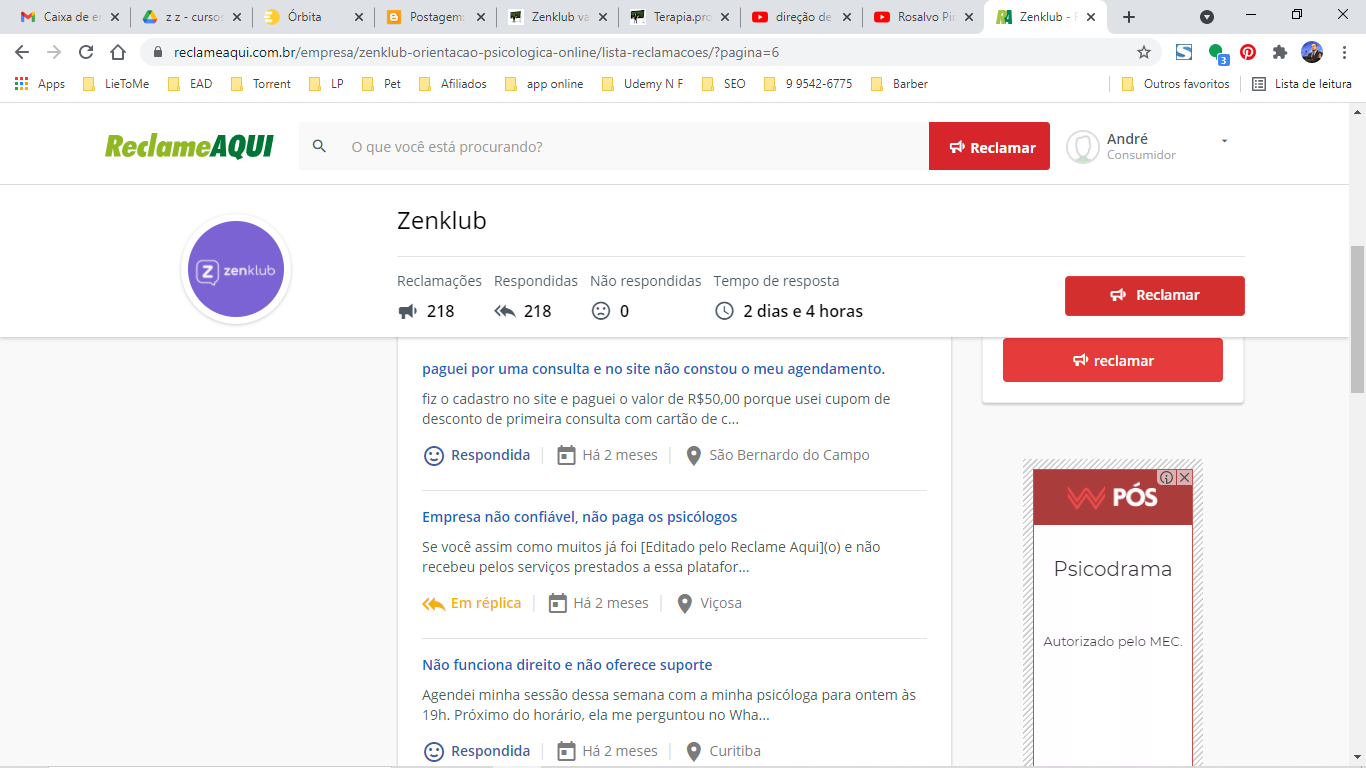Image resolution: width=1366 pixels, height=768 pixels.
Task: Open the Extensions puzzle icon
Action: (x=1280, y=52)
